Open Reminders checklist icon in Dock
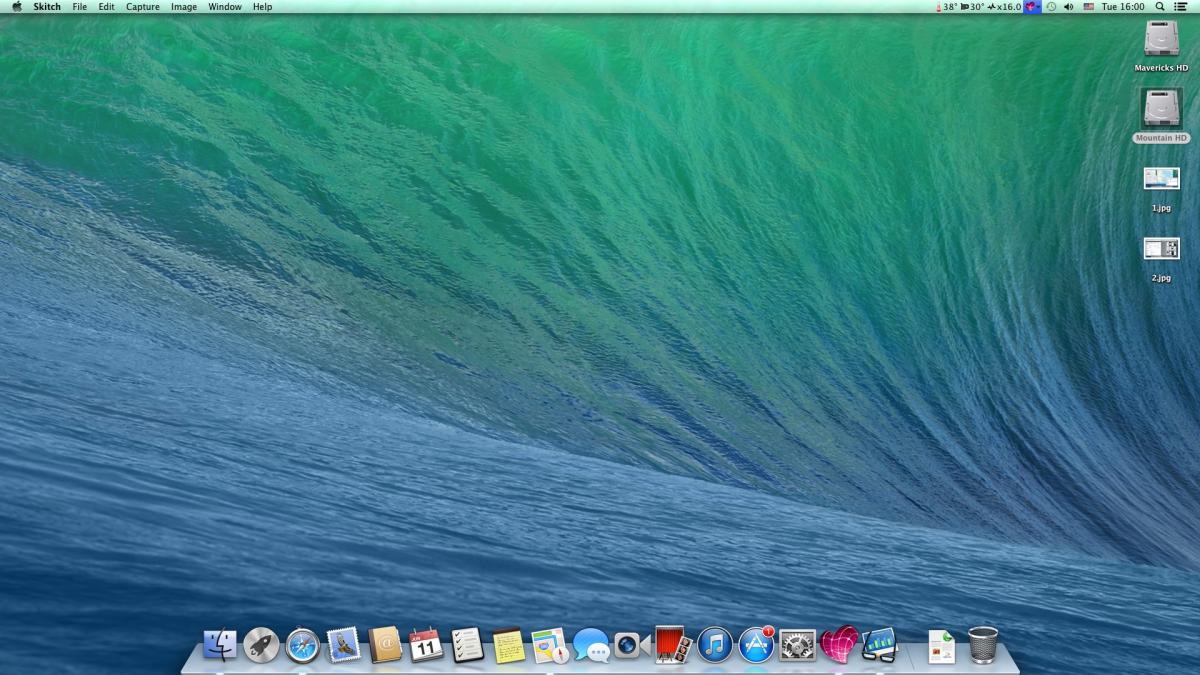 468,645
